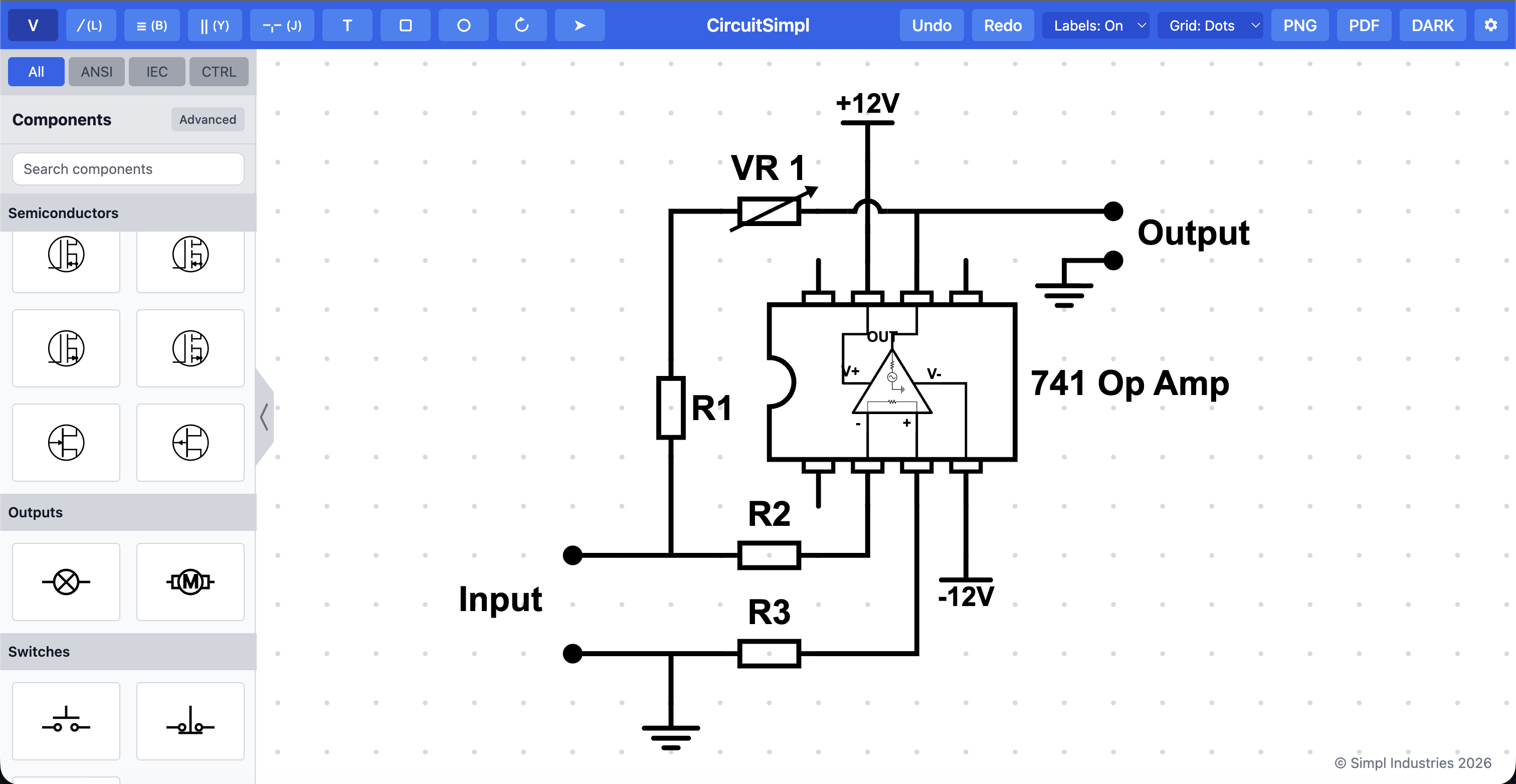This screenshot has width=1516, height=784.
Task: Select the R1 resistor on the canvas
Action: [x=671, y=408]
